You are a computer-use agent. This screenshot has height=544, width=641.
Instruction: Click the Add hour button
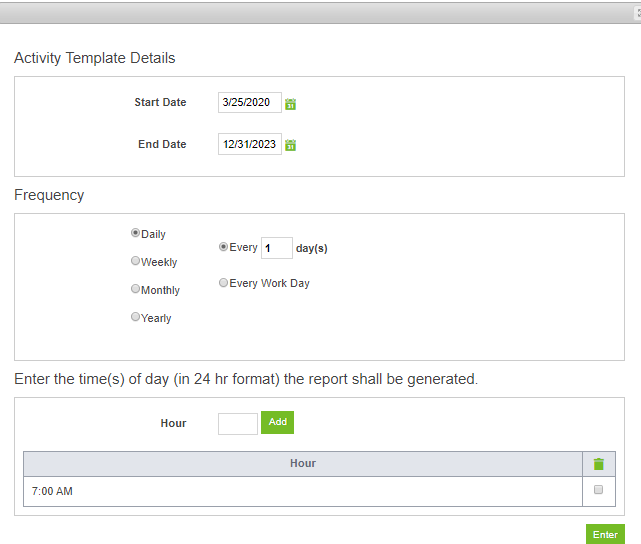277,422
